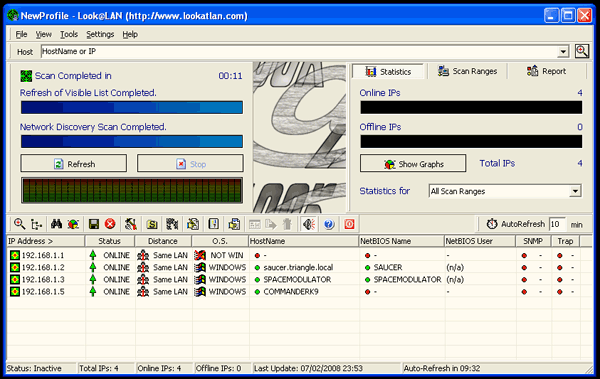Viewport: 600px width, 379px height.
Task: Sort list by IP Address column header
Action: (x=46, y=241)
